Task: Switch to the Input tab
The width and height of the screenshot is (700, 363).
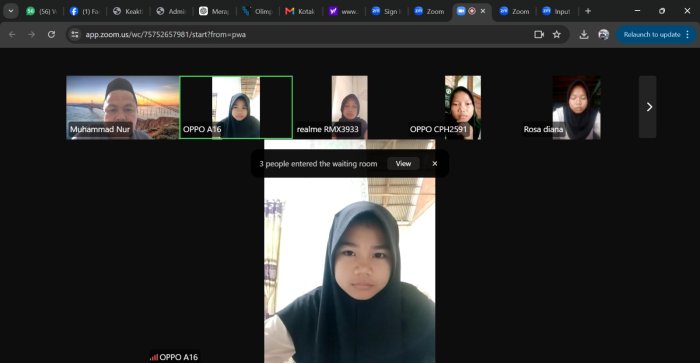Action: 558,11
